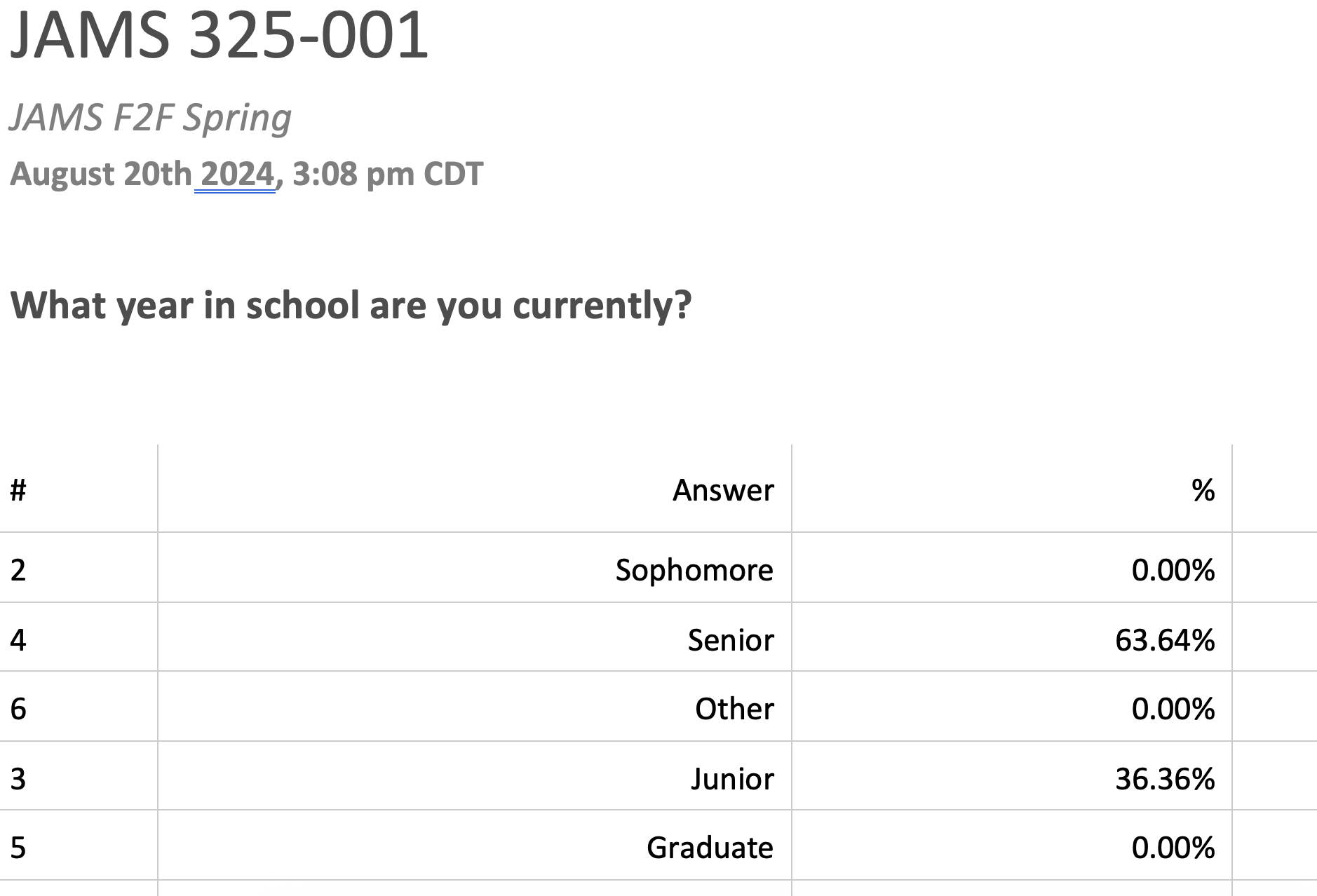Click the 63.64% percentage cell
Image resolution: width=1317 pixels, height=896 pixels.
coord(1165,640)
